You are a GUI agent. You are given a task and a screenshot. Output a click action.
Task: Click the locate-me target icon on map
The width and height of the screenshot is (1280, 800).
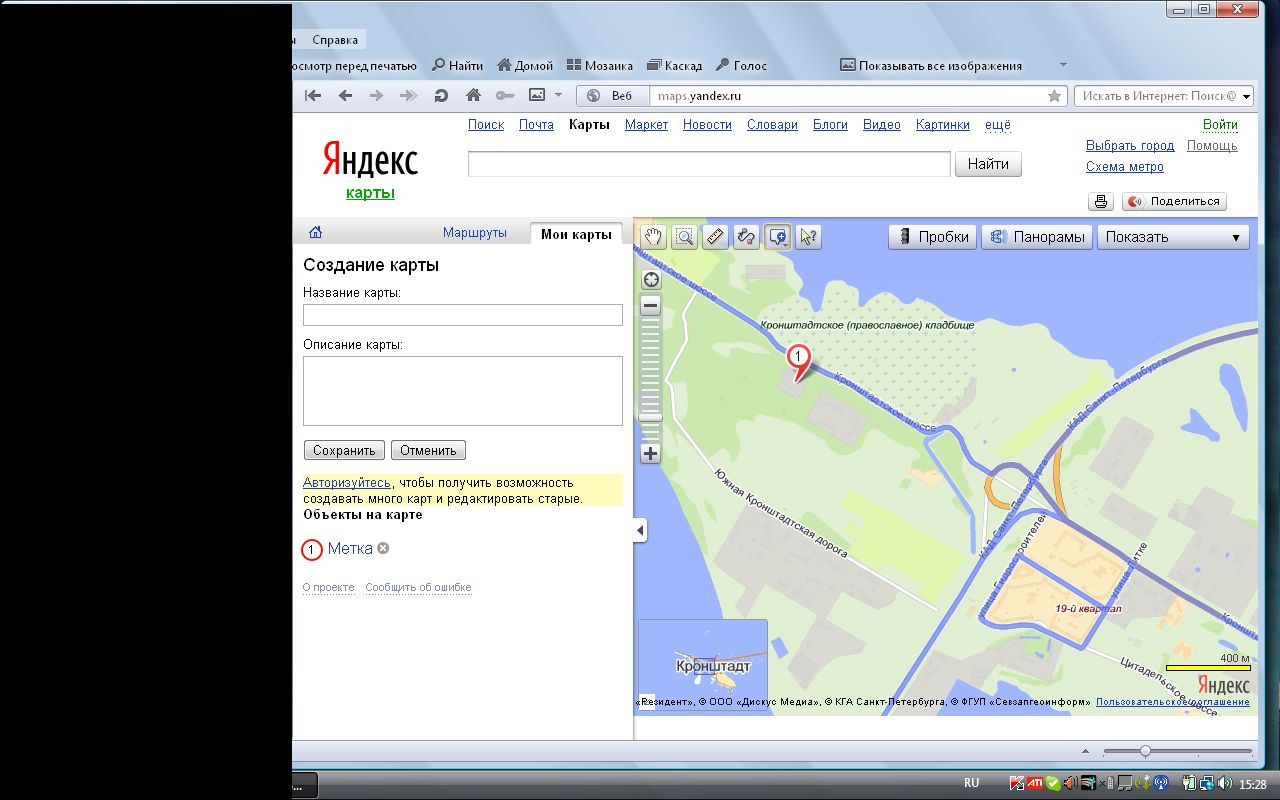pos(651,280)
